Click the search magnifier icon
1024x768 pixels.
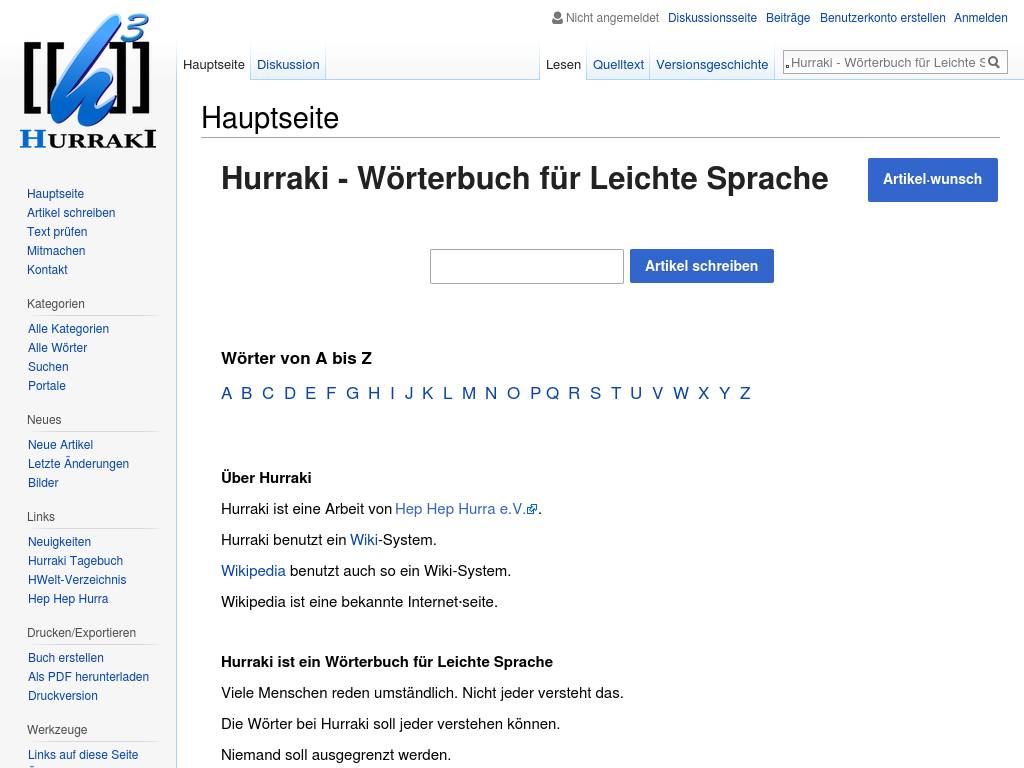(995, 62)
